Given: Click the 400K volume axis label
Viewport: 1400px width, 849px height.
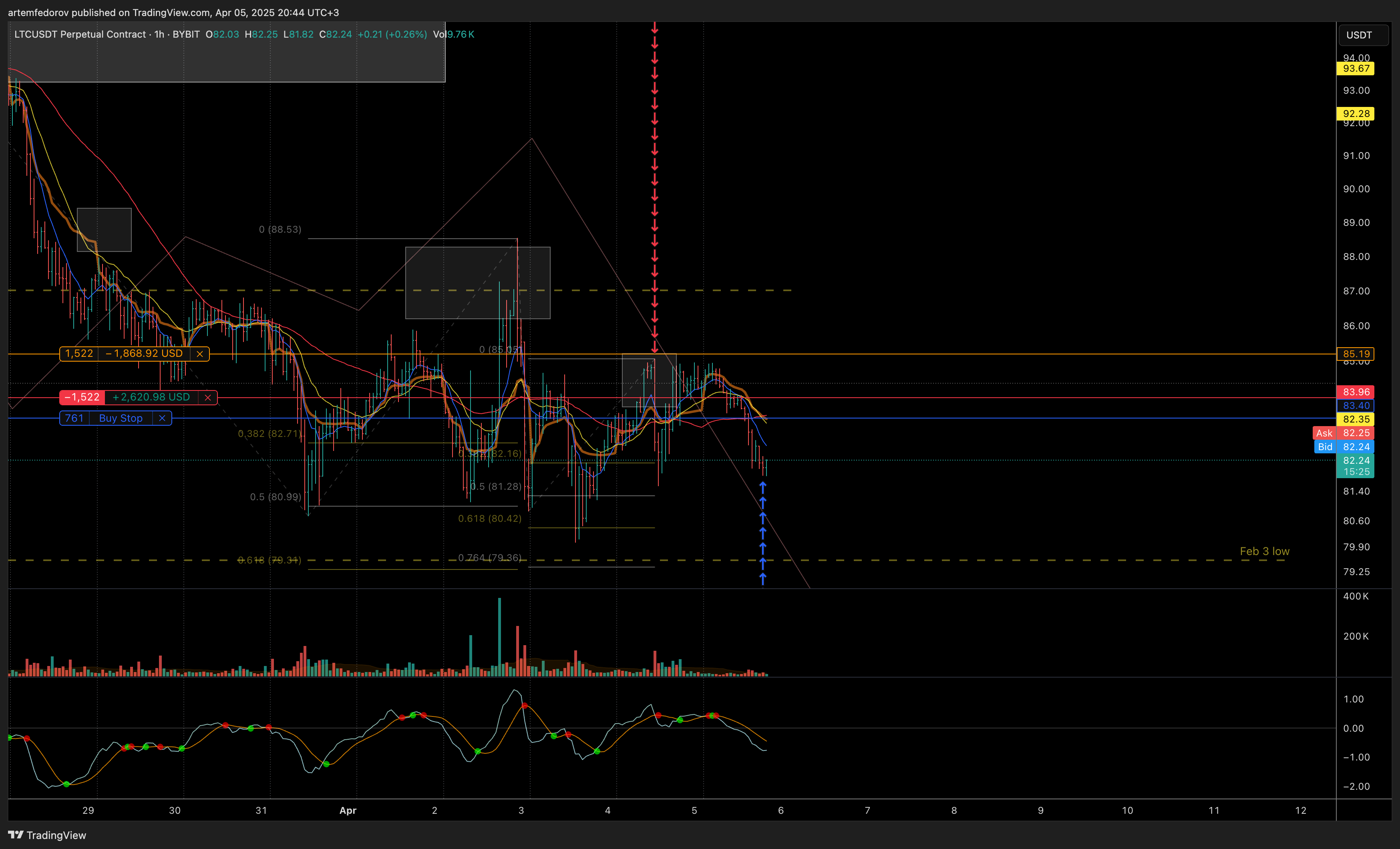Looking at the screenshot, I should (1356, 597).
